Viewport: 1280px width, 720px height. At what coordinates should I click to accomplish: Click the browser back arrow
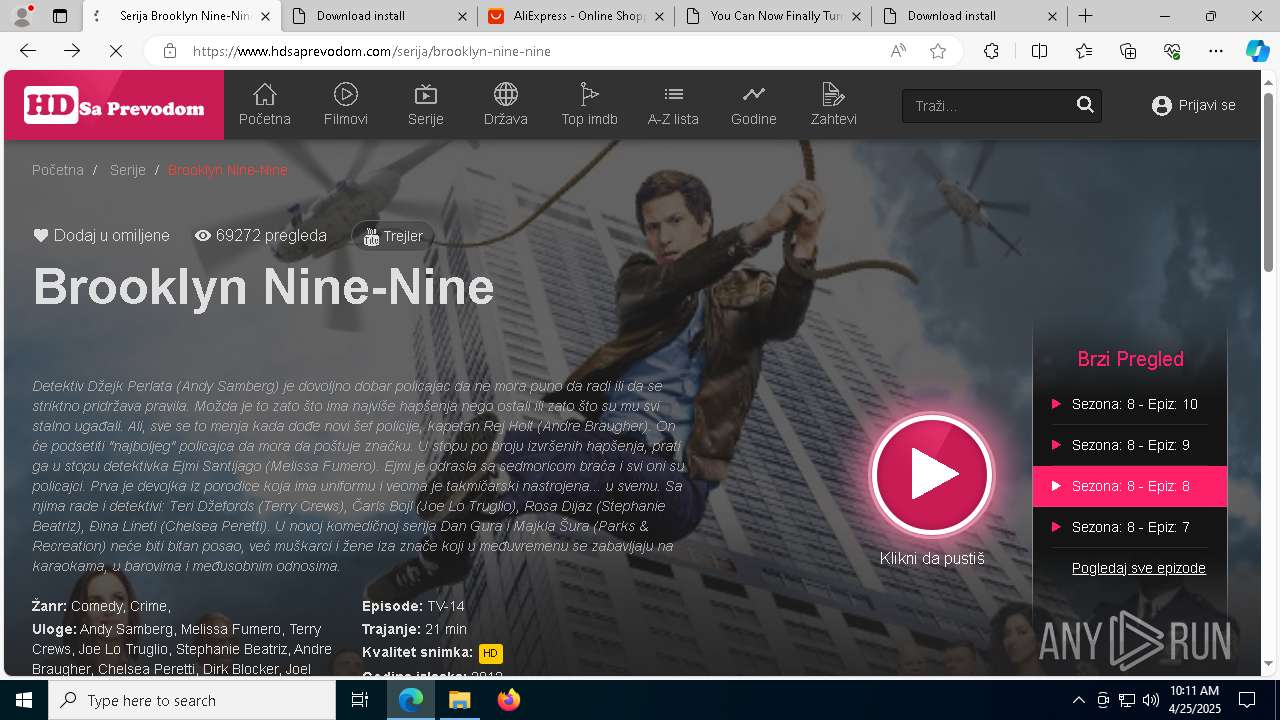pyautogui.click(x=28, y=51)
